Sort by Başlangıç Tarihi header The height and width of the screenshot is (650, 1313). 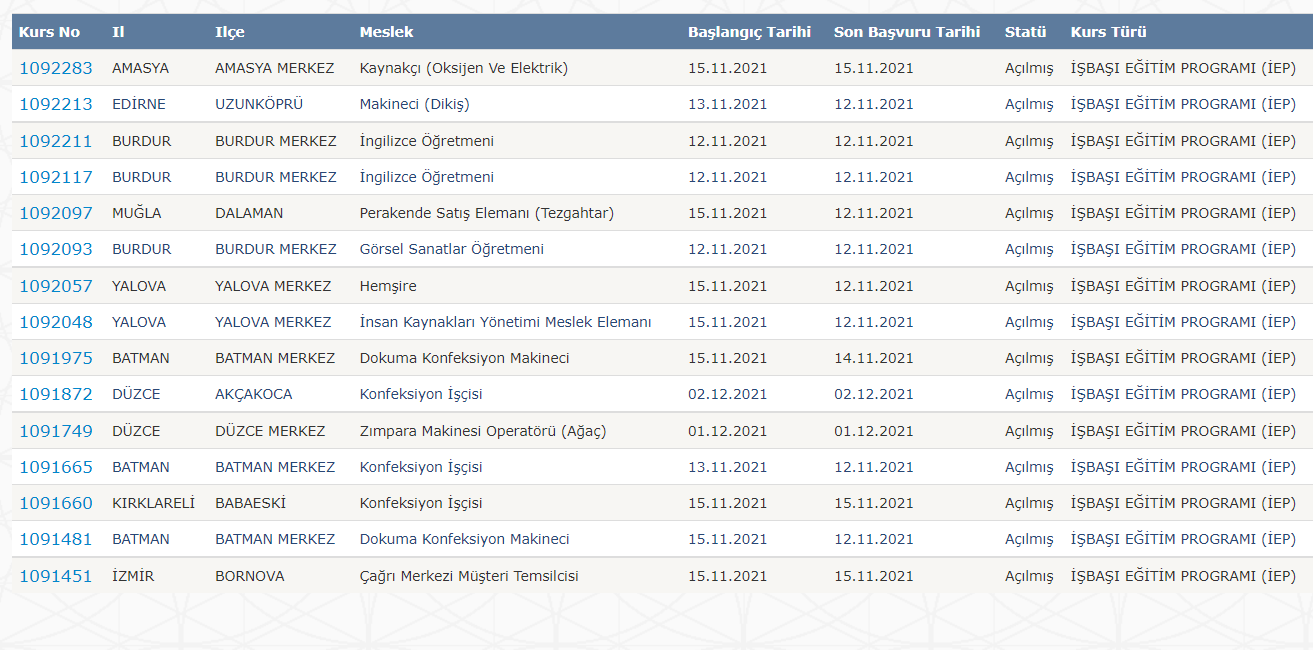pyautogui.click(x=748, y=31)
